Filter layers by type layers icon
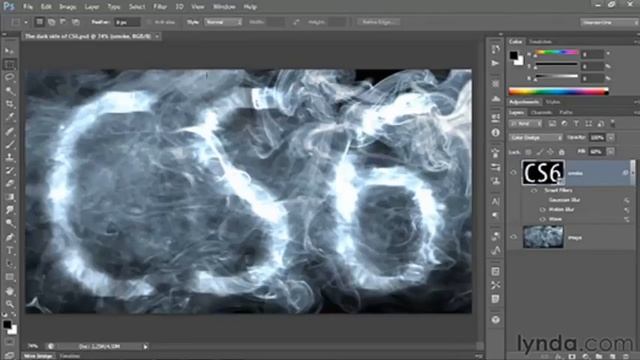Image resolution: width=640 pixels, height=360 pixels. point(576,123)
